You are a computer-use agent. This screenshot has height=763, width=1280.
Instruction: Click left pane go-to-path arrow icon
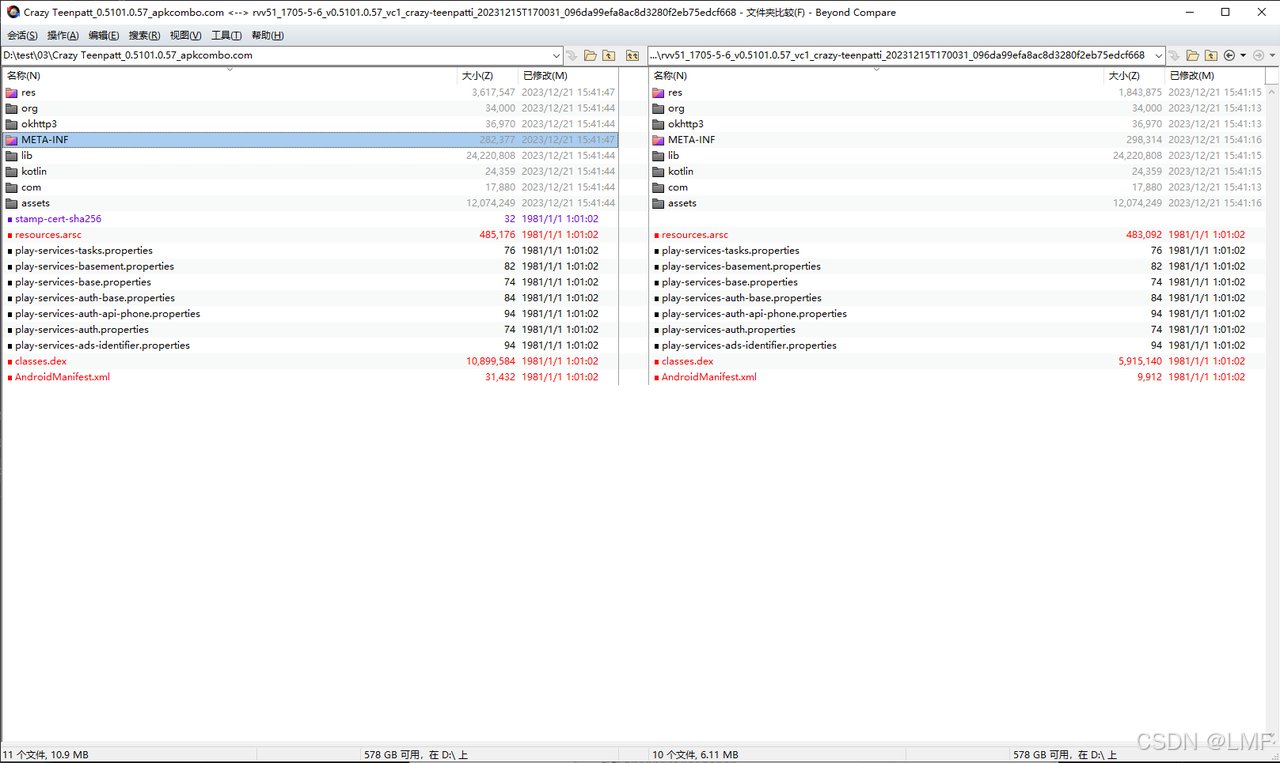point(572,56)
